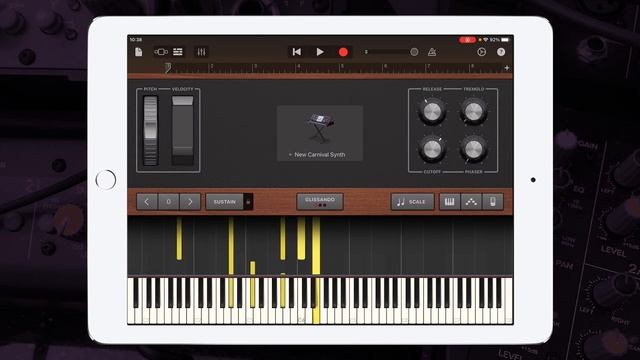
Task: Reset octave via the 0 button
Action: (x=168, y=202)
